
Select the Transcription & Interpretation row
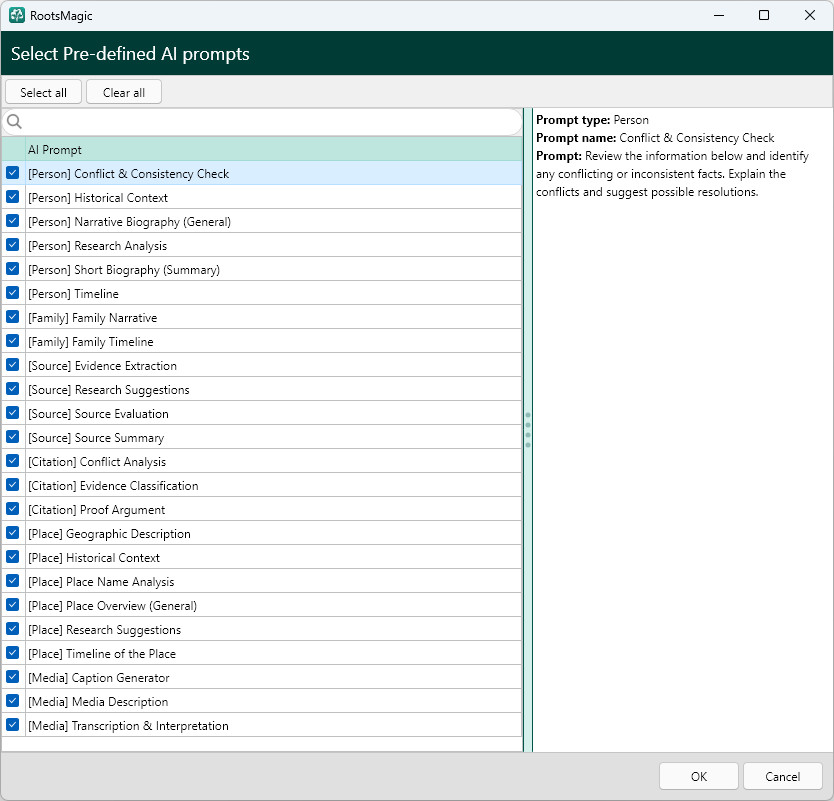click(x=262, y=725)
